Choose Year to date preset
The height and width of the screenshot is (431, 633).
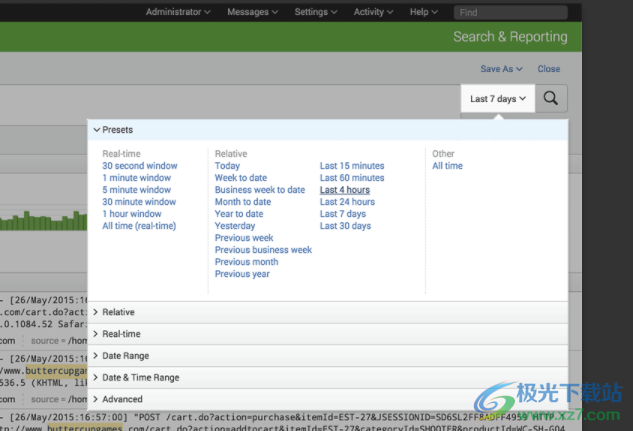click(x=239, y=214)
